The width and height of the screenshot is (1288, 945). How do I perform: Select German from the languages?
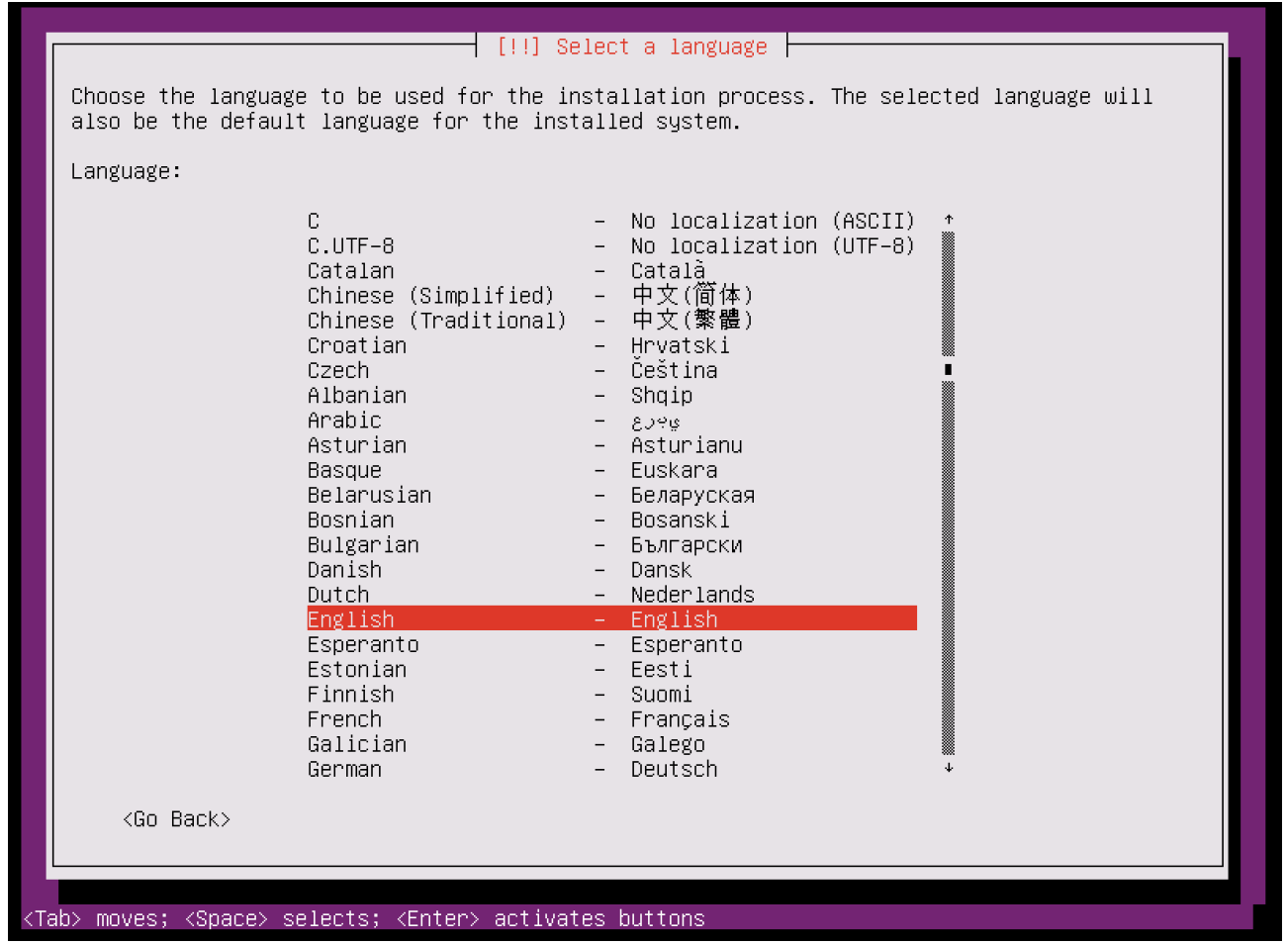point(611,769)
